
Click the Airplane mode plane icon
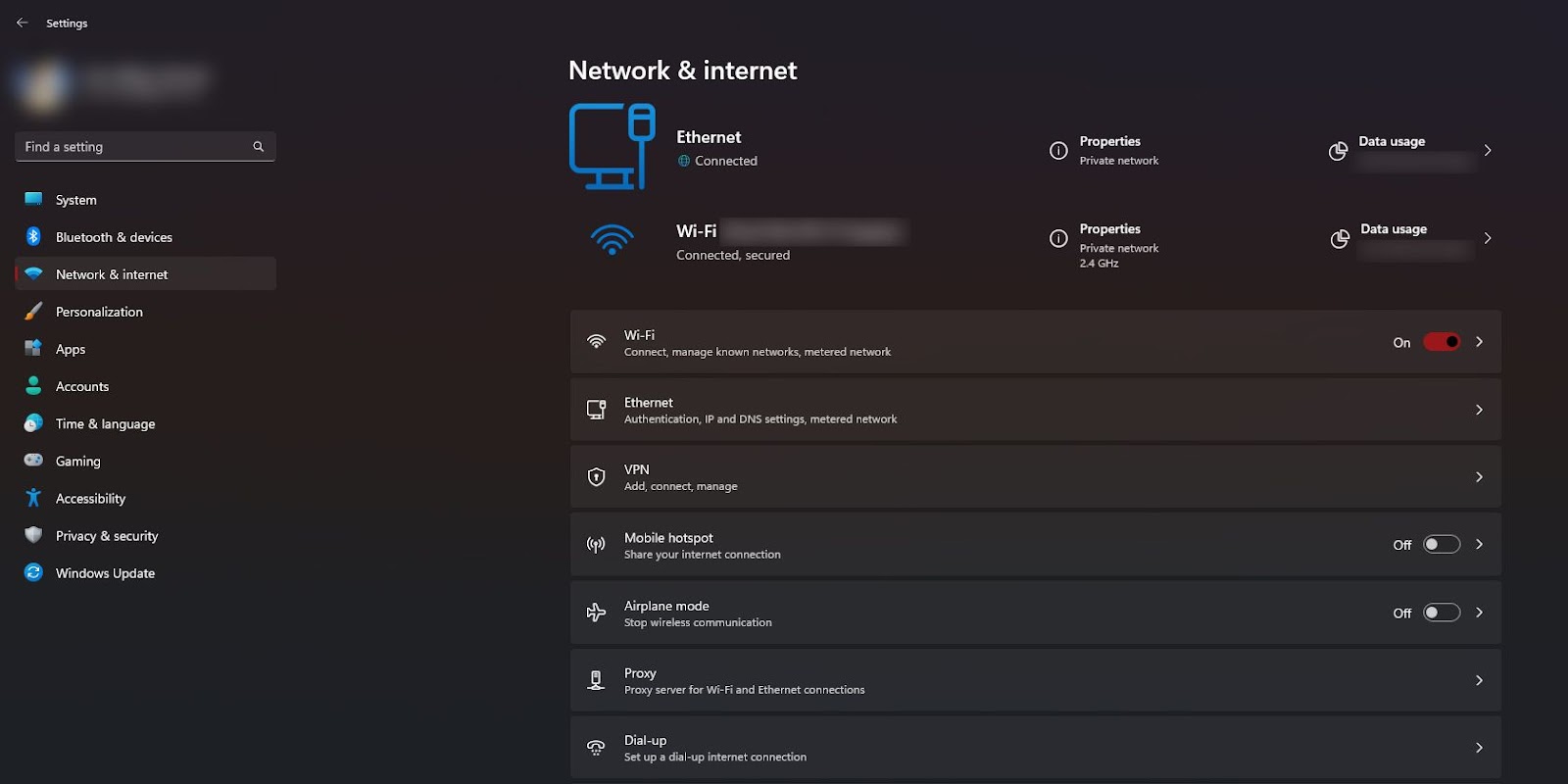[596, 613]
